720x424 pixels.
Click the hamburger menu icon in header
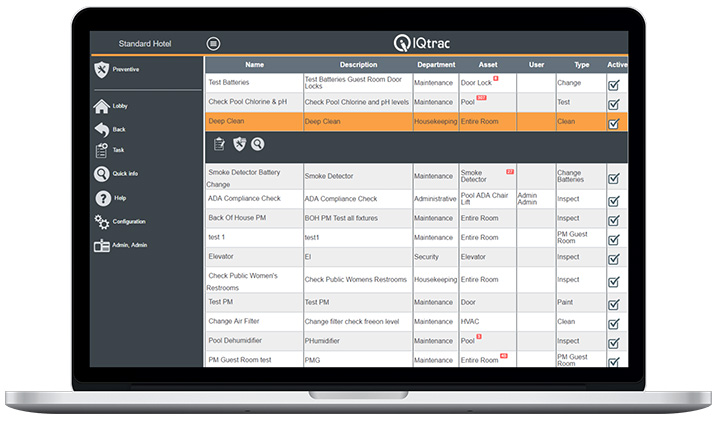tap(213, 44)
